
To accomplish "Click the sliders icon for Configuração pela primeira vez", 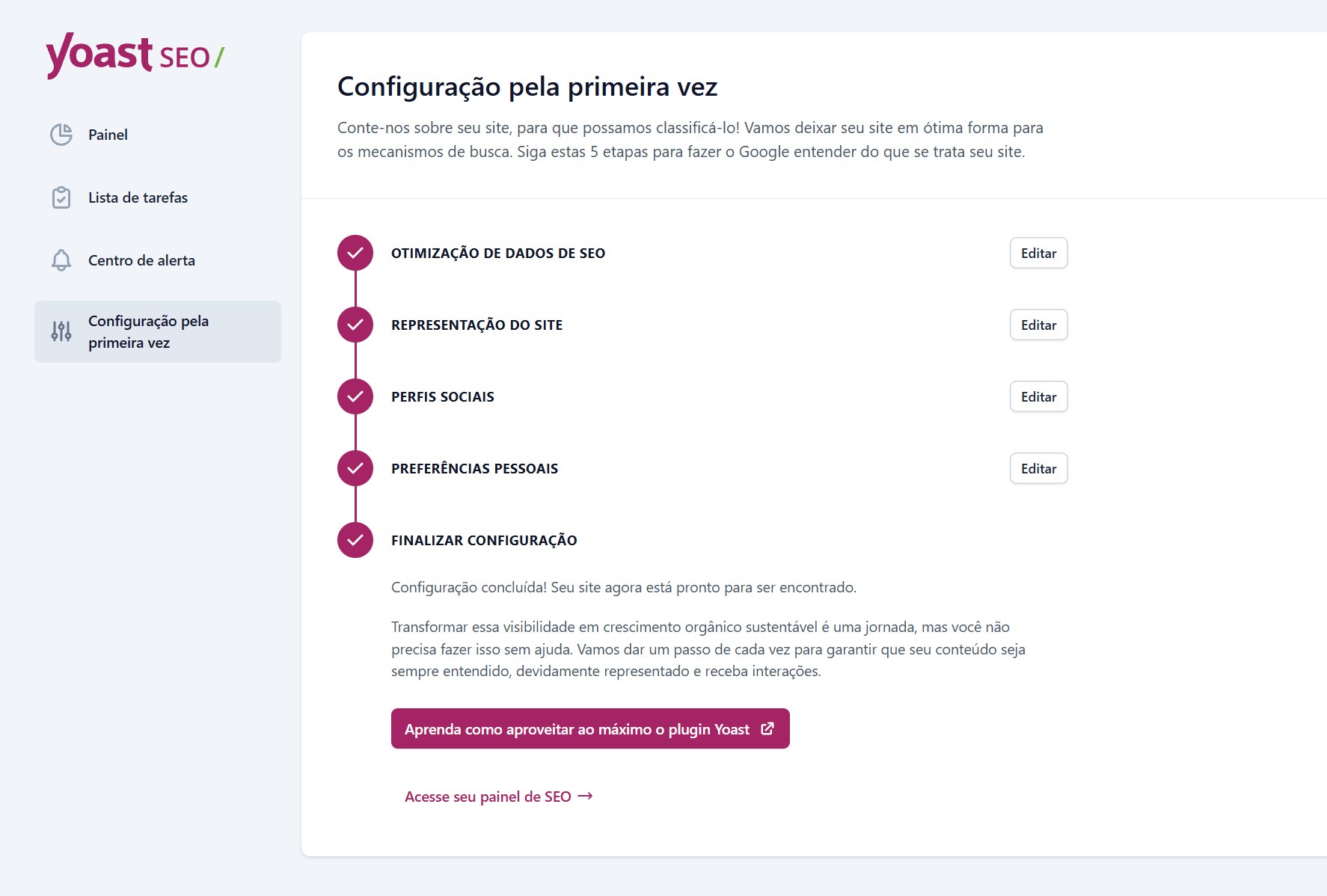I will pos(61,331).
